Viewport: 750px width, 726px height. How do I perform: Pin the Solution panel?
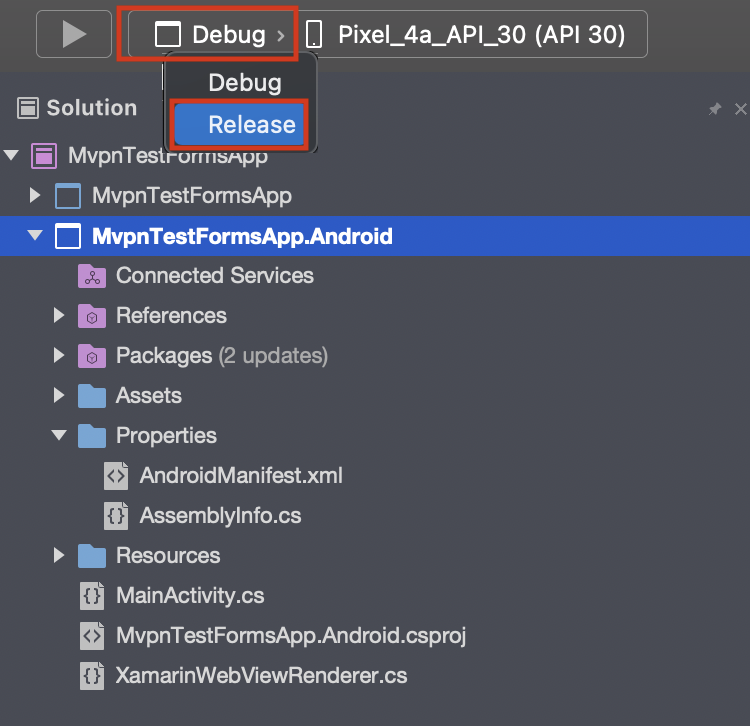tap(715, 109)
